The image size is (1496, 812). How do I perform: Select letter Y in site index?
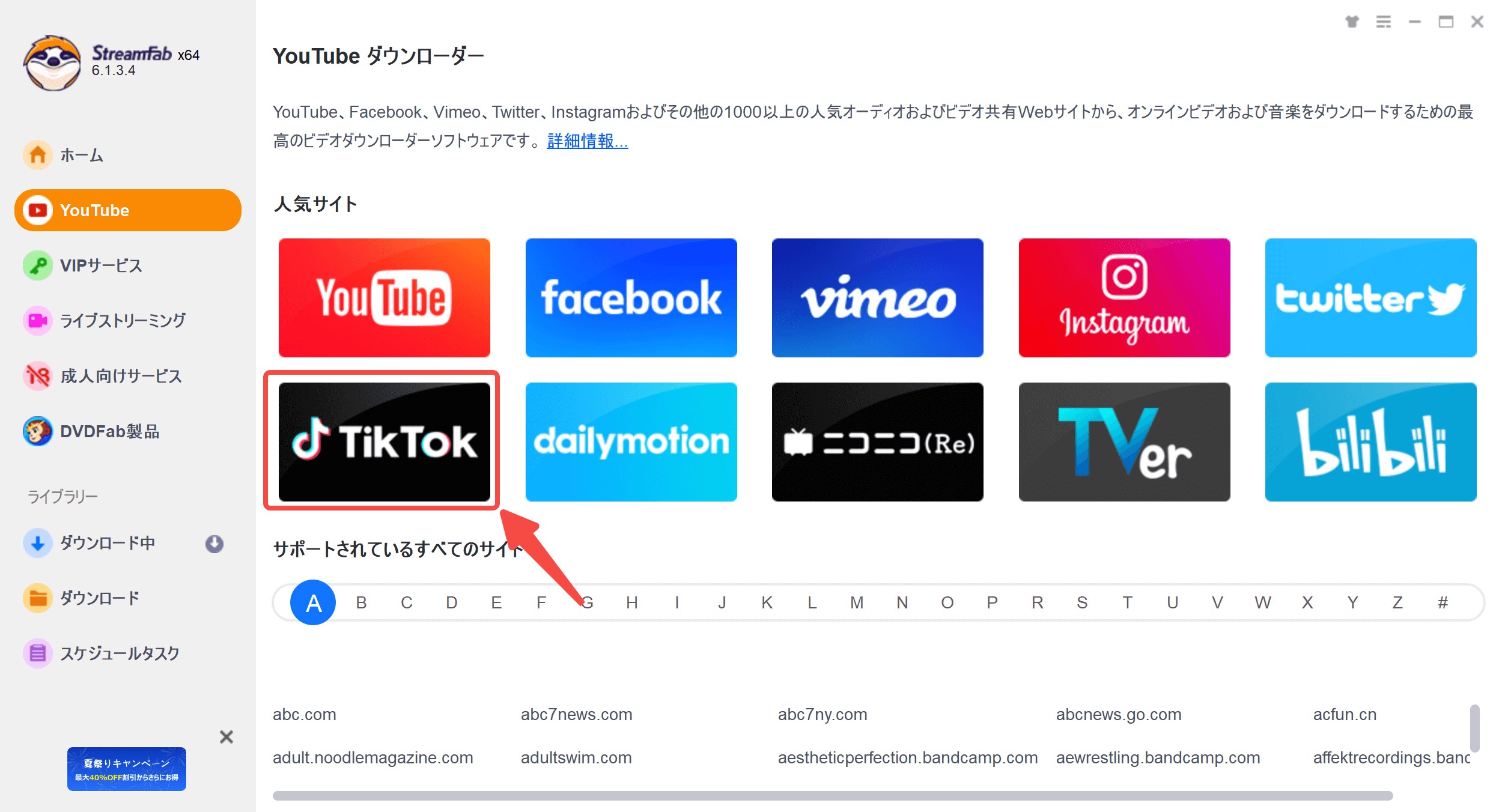1352,602
